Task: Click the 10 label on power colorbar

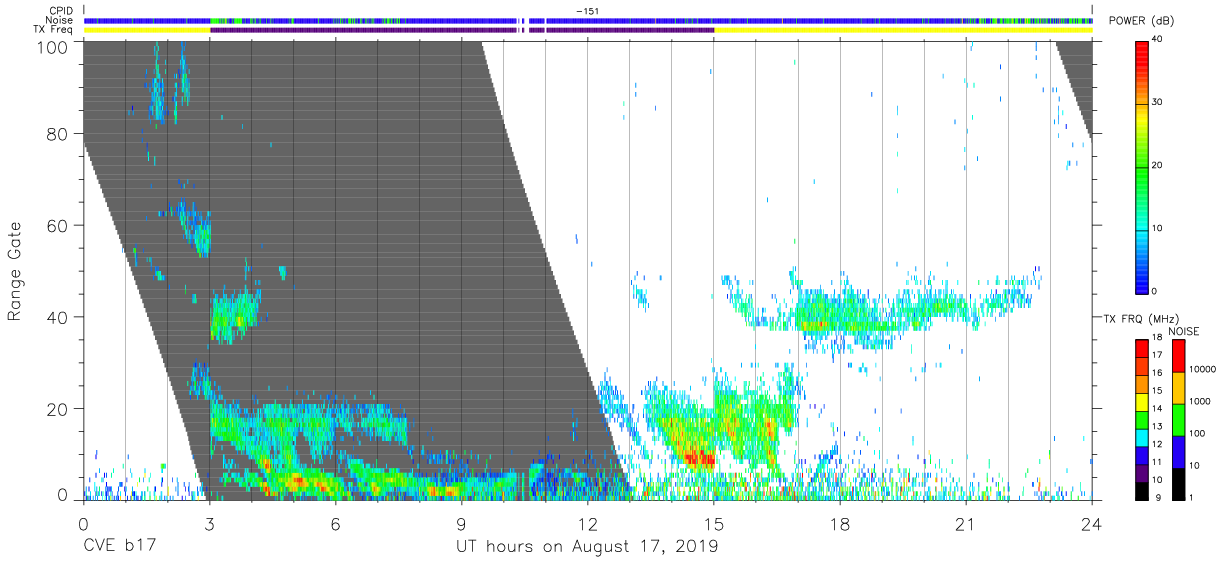Action: coord(1158,228)
